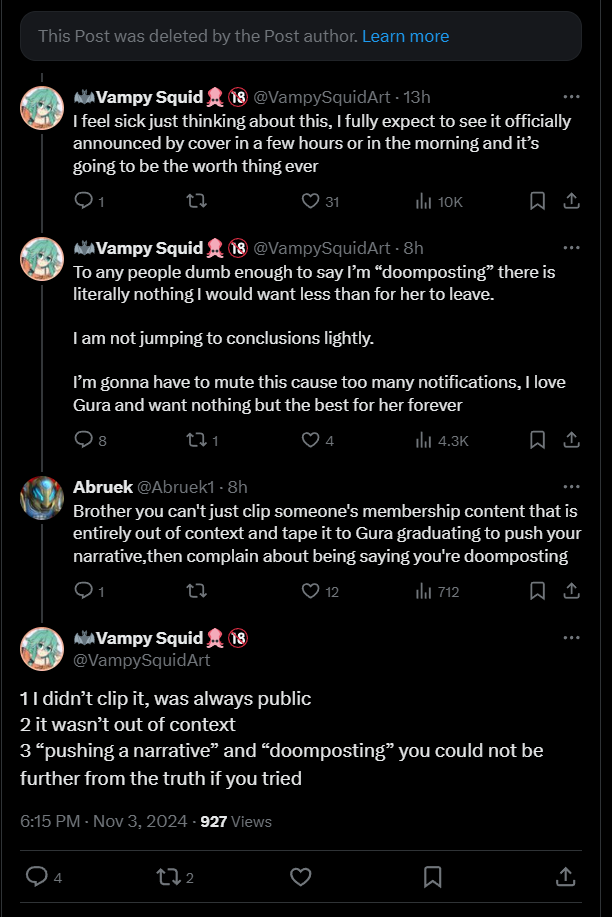Click the Learn more link
The image size is (612, 917).
[x=405, y=36]
